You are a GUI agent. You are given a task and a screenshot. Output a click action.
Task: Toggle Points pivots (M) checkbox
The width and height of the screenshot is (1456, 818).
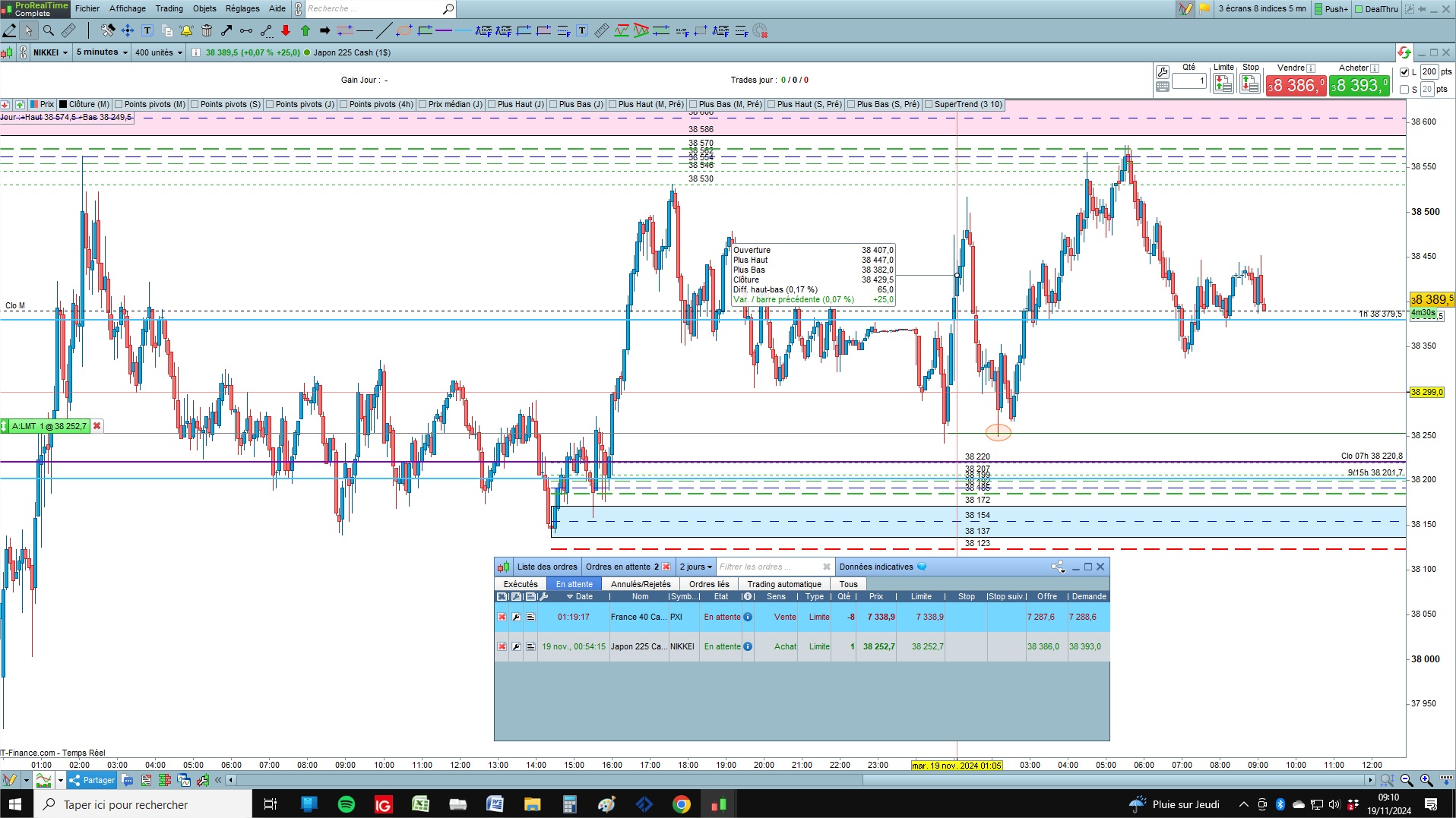tap(119, 105)
